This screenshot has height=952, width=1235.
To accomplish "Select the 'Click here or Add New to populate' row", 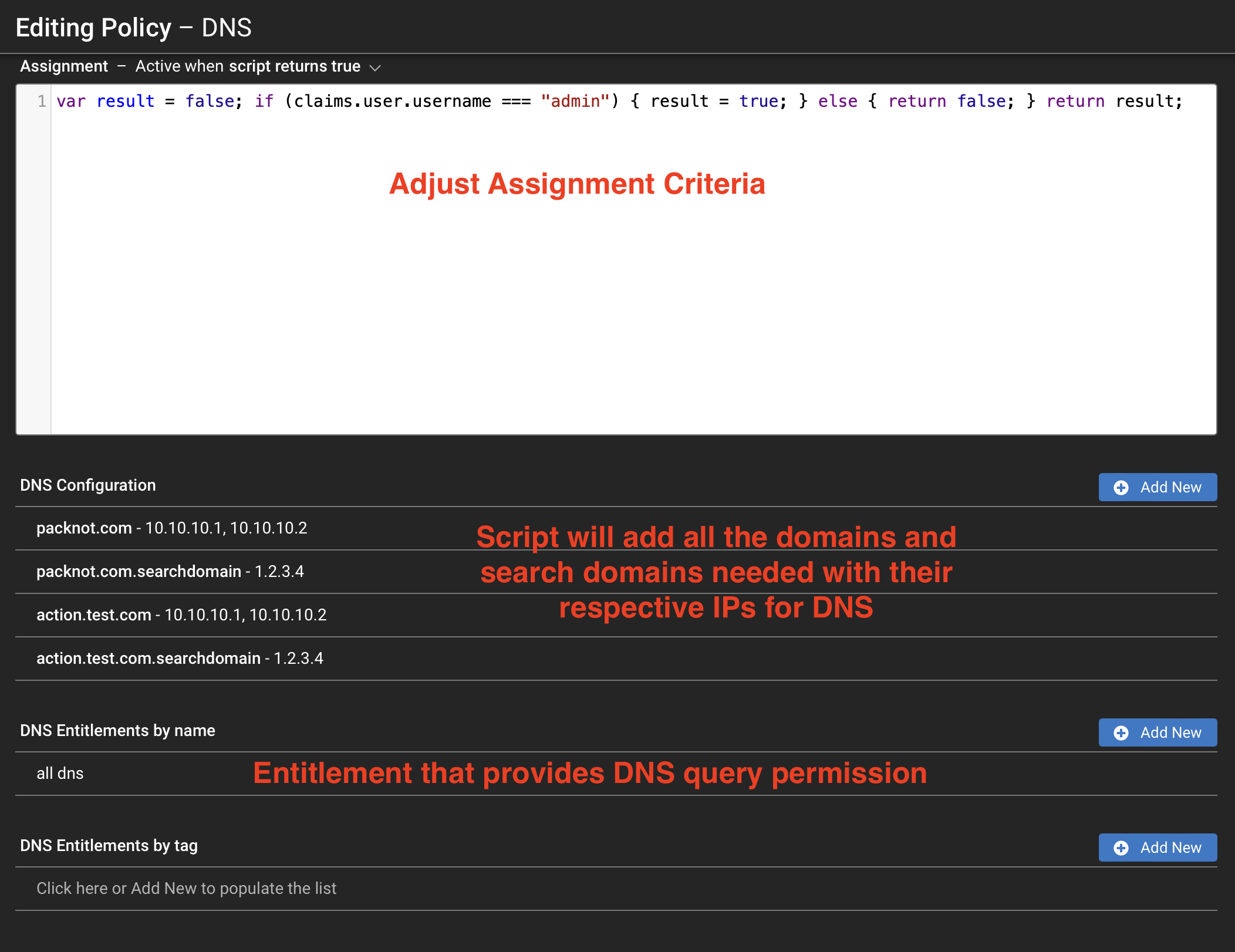I will pyautogui.click(x=187, y=889).
